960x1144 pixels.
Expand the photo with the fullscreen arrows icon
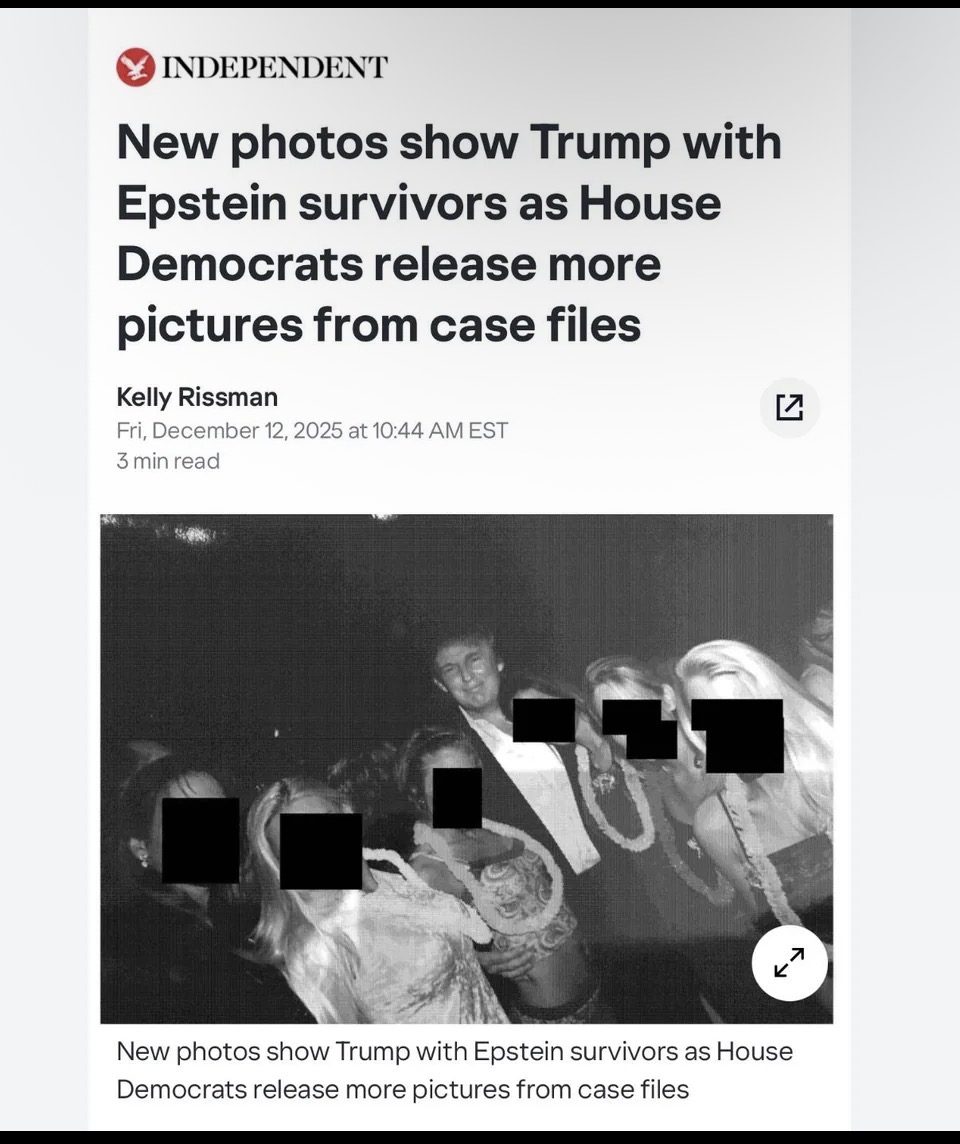click(789, 963)
